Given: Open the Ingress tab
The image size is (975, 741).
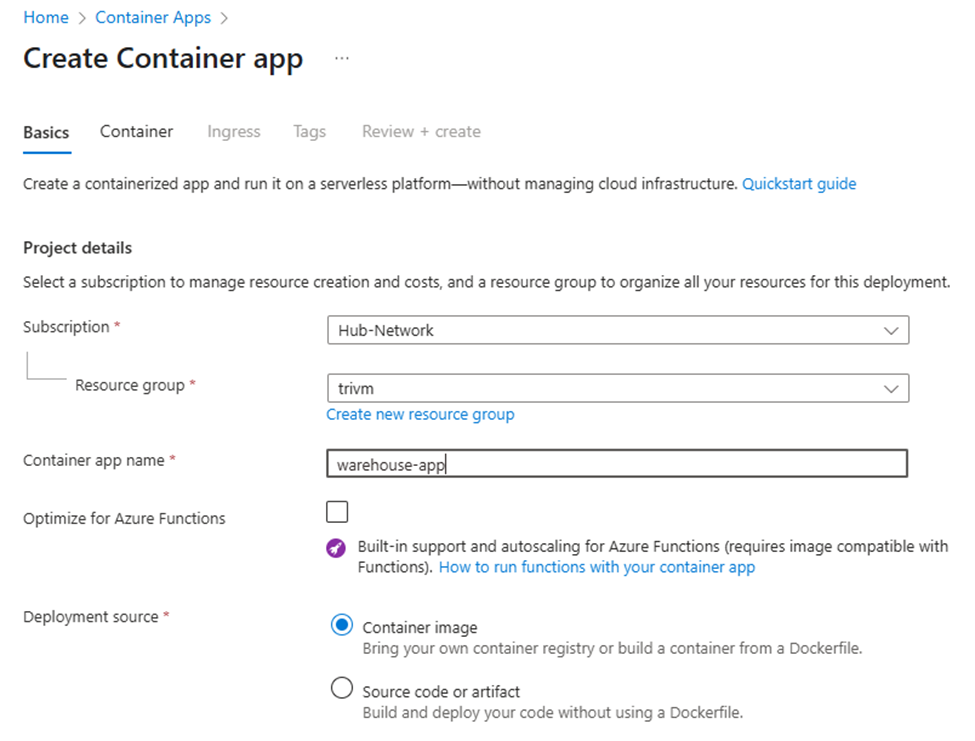Looking at the screenshot, I should (234, 132).
